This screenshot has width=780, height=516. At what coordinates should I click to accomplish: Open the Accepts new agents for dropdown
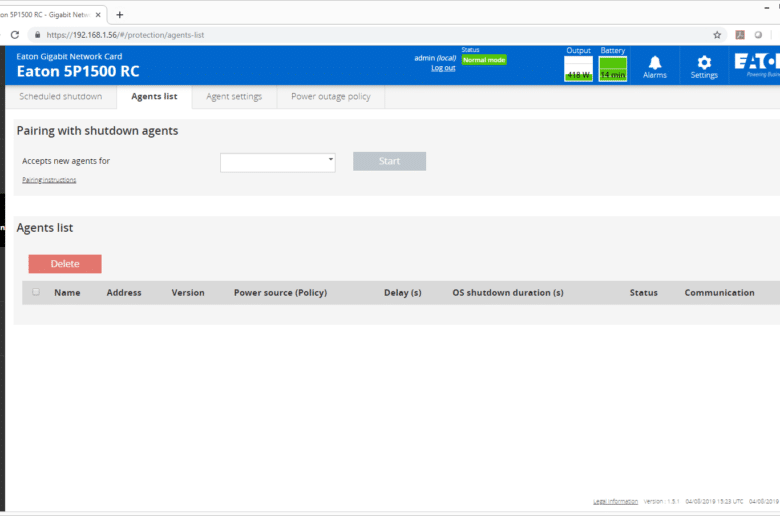click(x=278, y=163)
